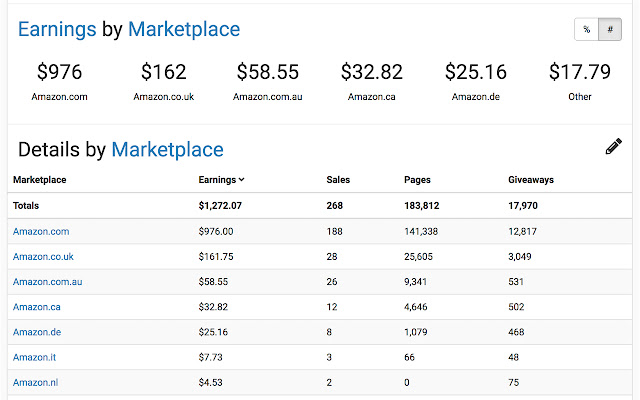Click the $976 Amazon.com summary figure
640x400 pixels.
(x=59, y=72)
